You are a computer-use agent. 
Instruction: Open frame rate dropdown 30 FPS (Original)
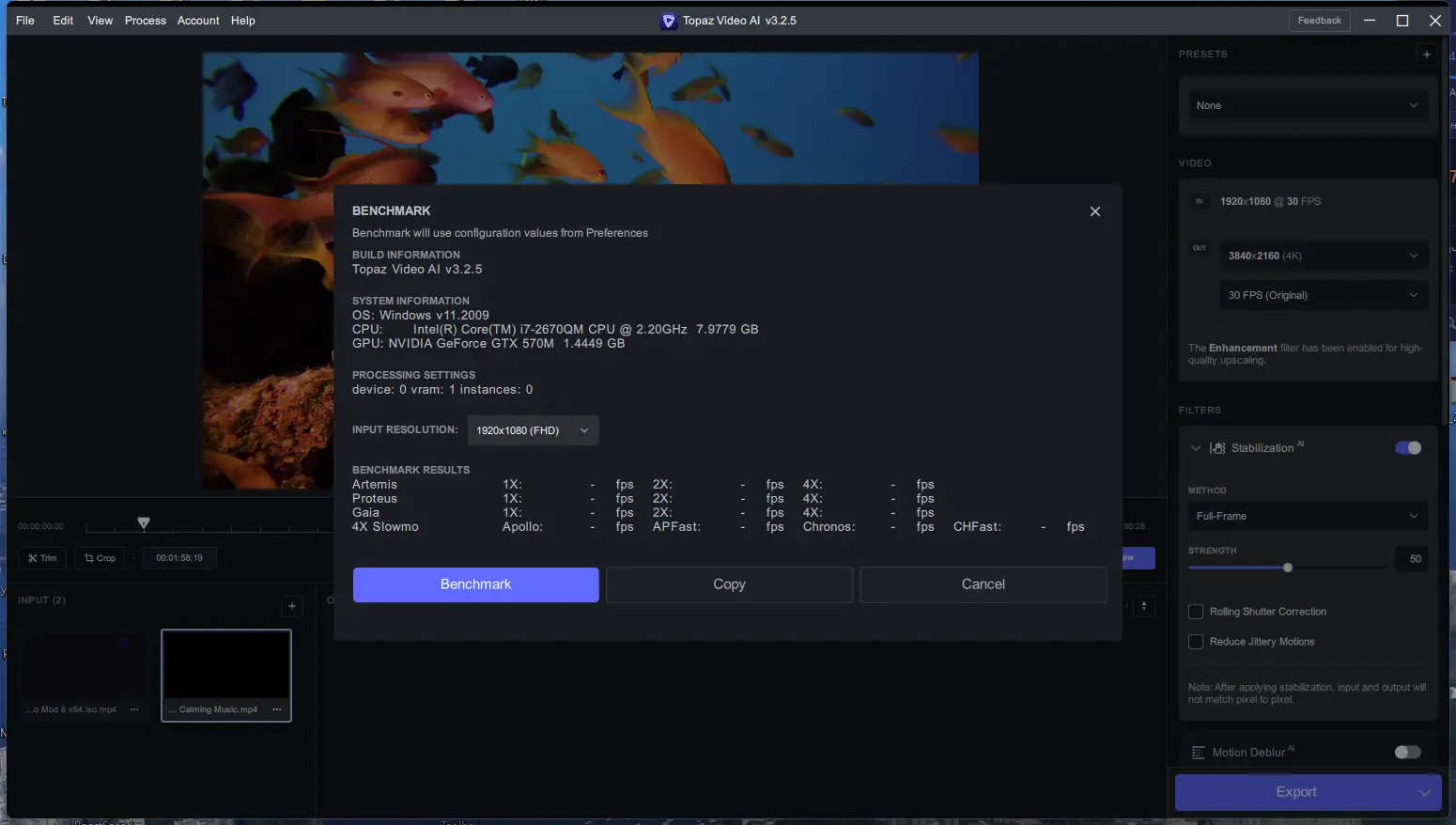click(1324, 295)
